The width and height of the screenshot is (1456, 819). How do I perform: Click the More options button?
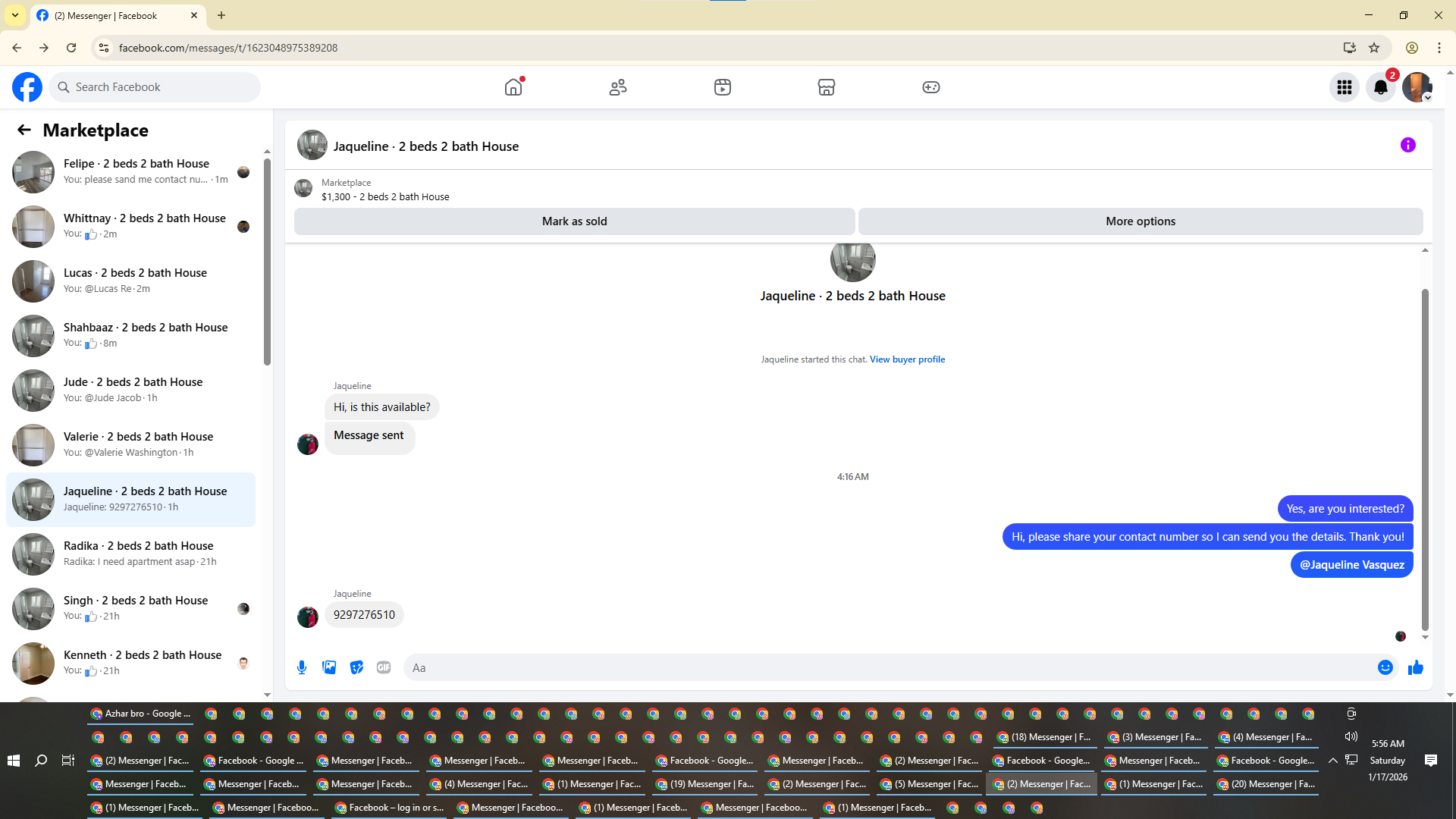point(1140,221)
